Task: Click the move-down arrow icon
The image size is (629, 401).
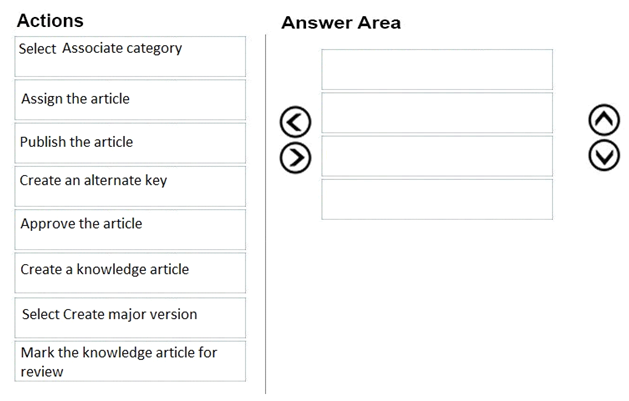Action: 604,155
